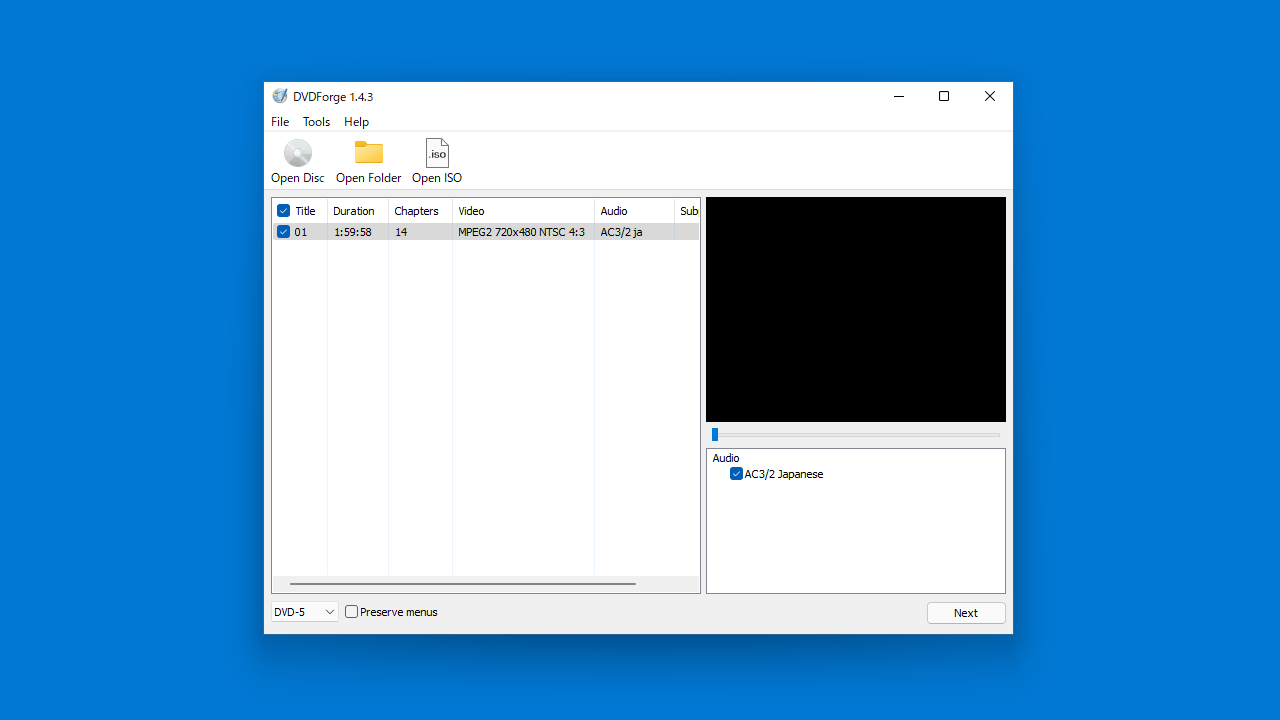Viewport: 1280px width, 720px height.
Task: Minimize the DVDForge window
Action: (x=898, y=96)
